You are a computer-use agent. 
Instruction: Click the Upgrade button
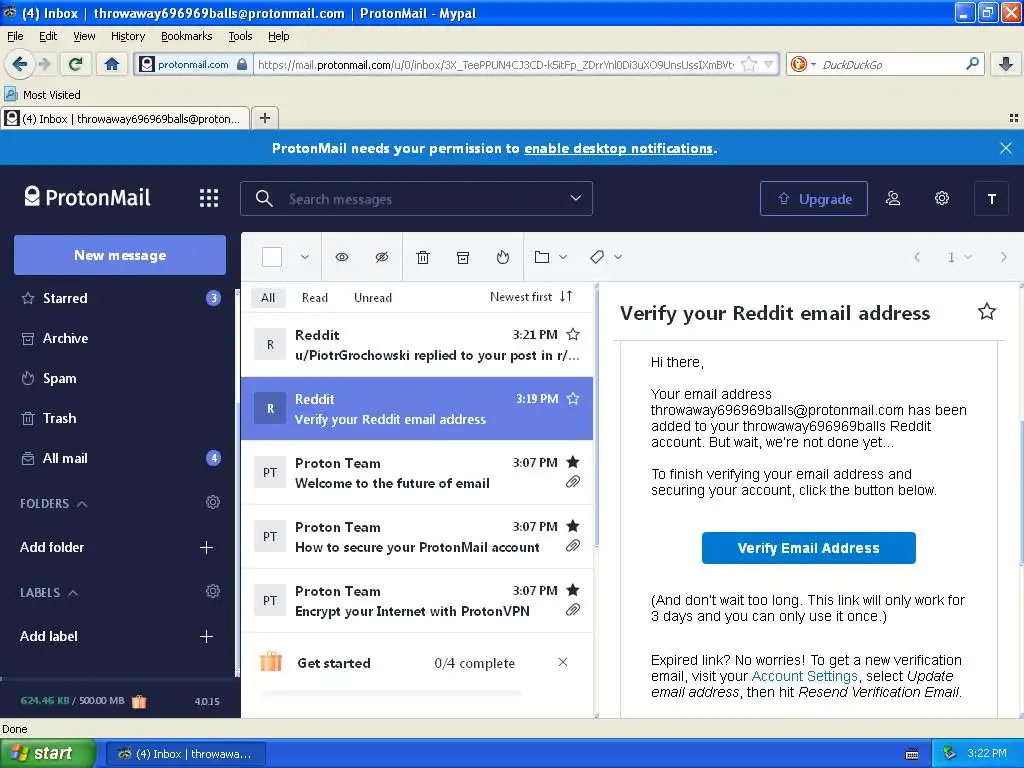click(814, 199)
